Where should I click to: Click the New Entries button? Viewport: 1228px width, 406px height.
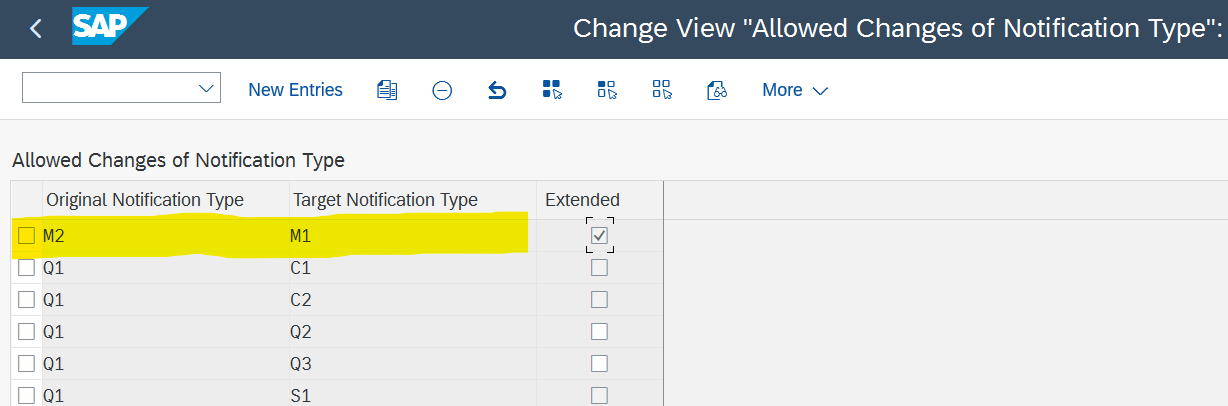point(295,90)
